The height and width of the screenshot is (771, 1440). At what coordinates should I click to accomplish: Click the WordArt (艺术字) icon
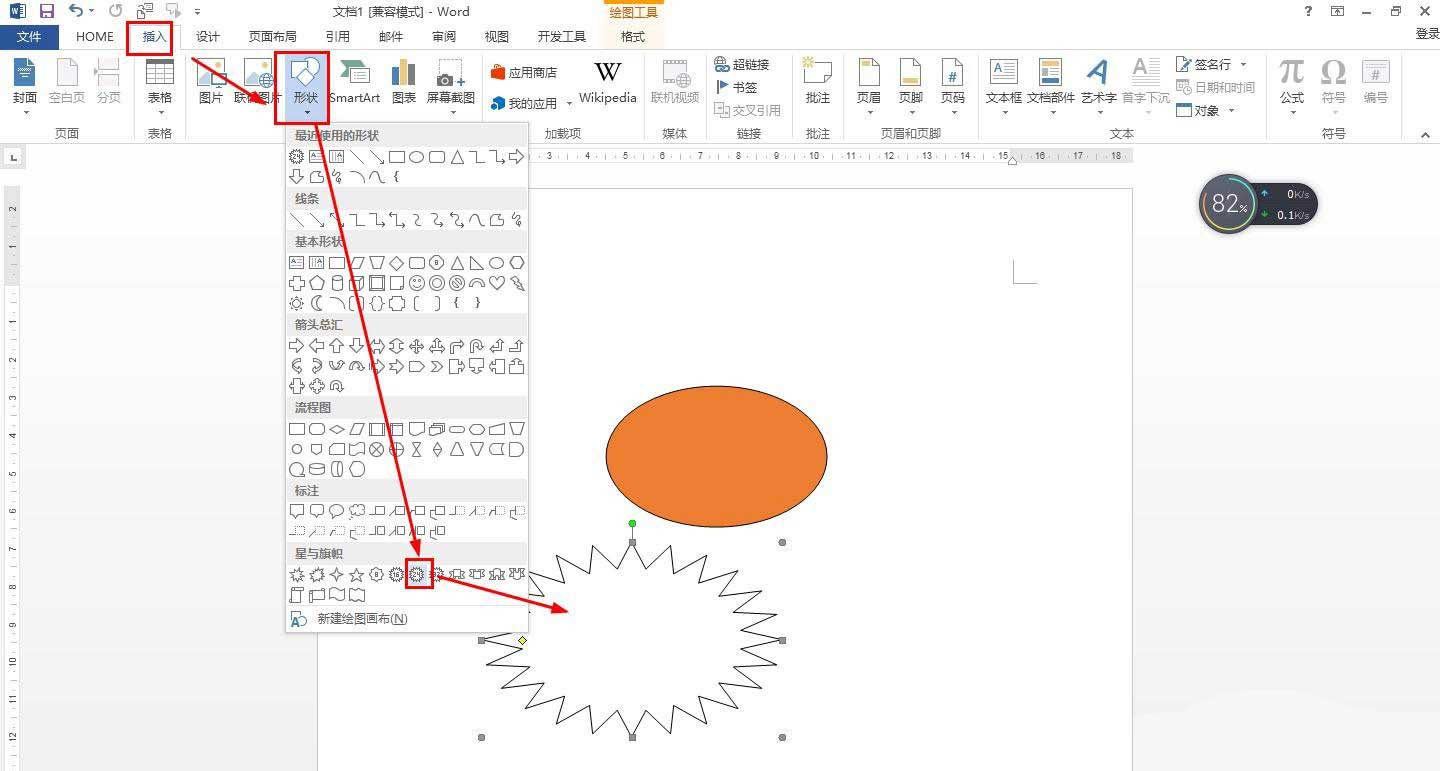1098,82
